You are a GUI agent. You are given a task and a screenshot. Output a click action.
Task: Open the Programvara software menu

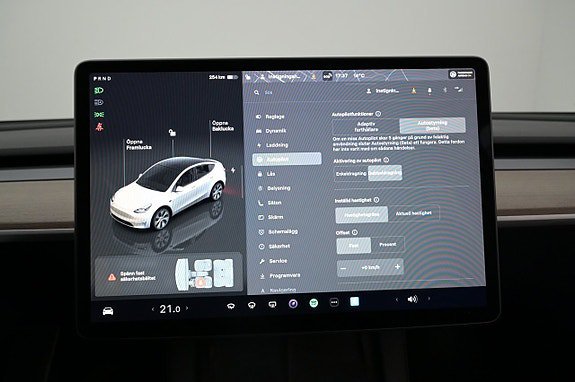coord(280,276)
